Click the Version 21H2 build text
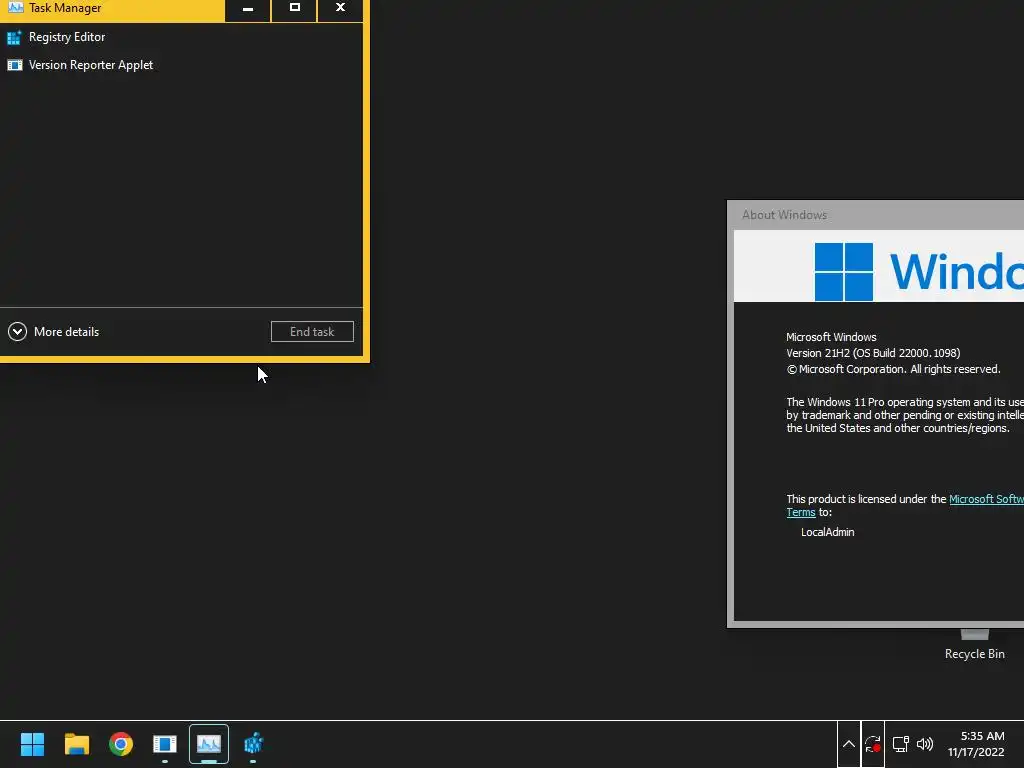This screenshot has width=1024, height=768. [873, 353]
